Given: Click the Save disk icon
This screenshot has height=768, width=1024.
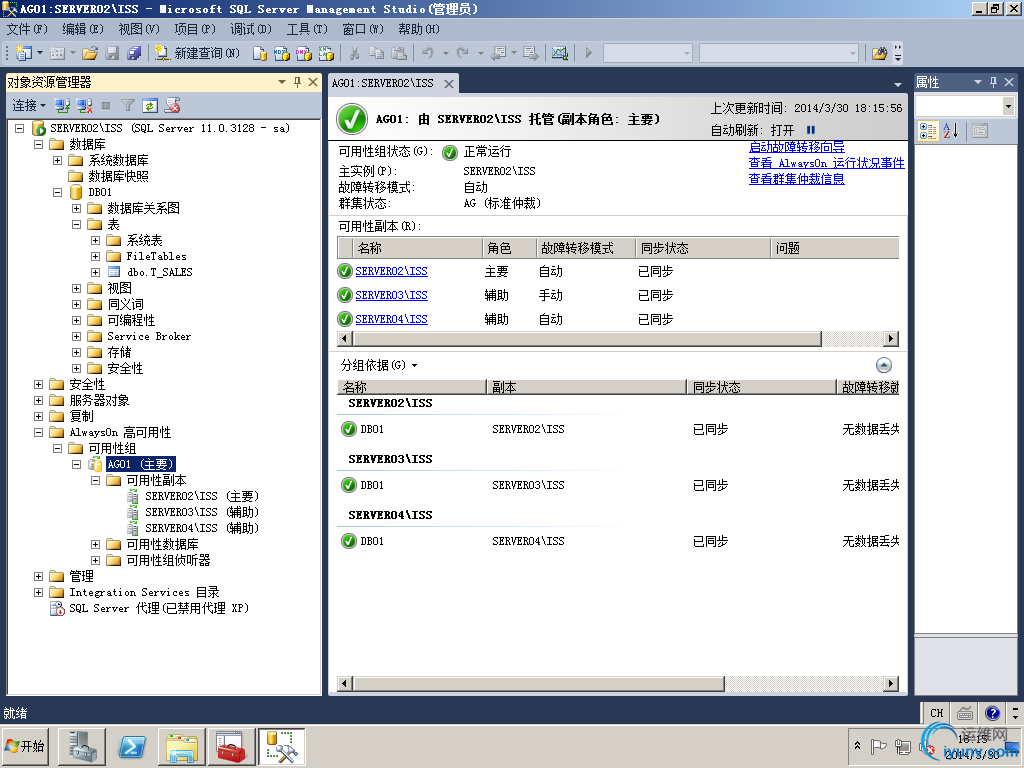Looking at the screenshot, I should pyautogui.click(x=112, y=53).
